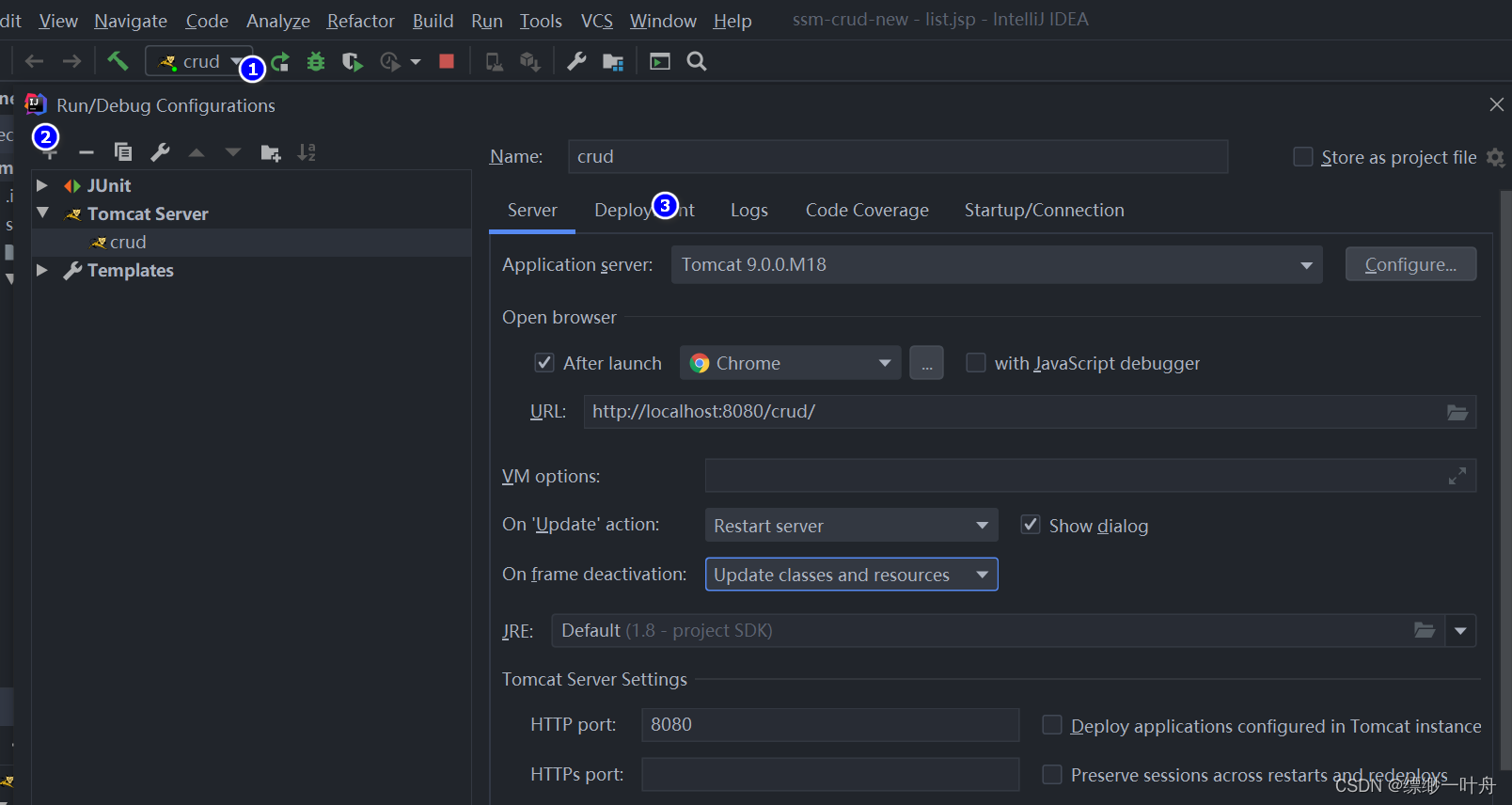Viewport: 1512px width, 805px height.
Task: Open On 'Update' action Restart server dropdown
Action: pyautogui.click(x=851, y=525)
